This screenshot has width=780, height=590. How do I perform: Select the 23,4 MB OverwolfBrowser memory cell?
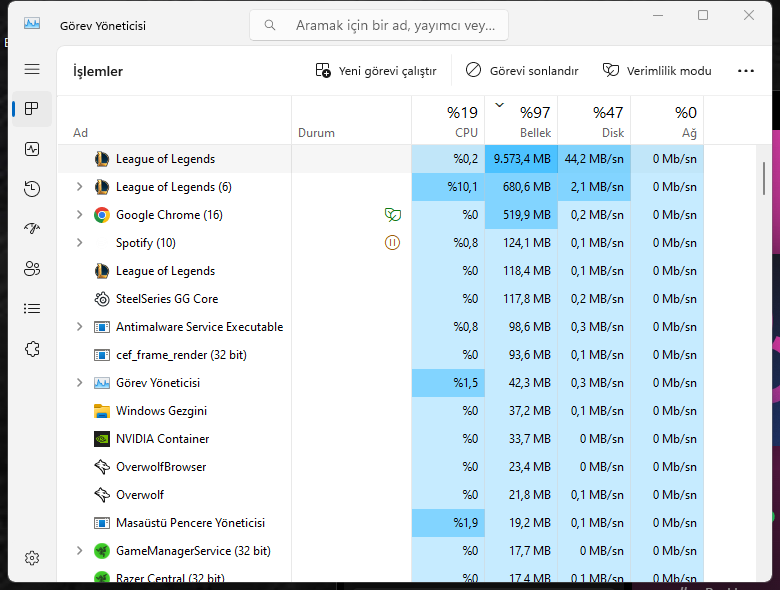coord(521,467)
